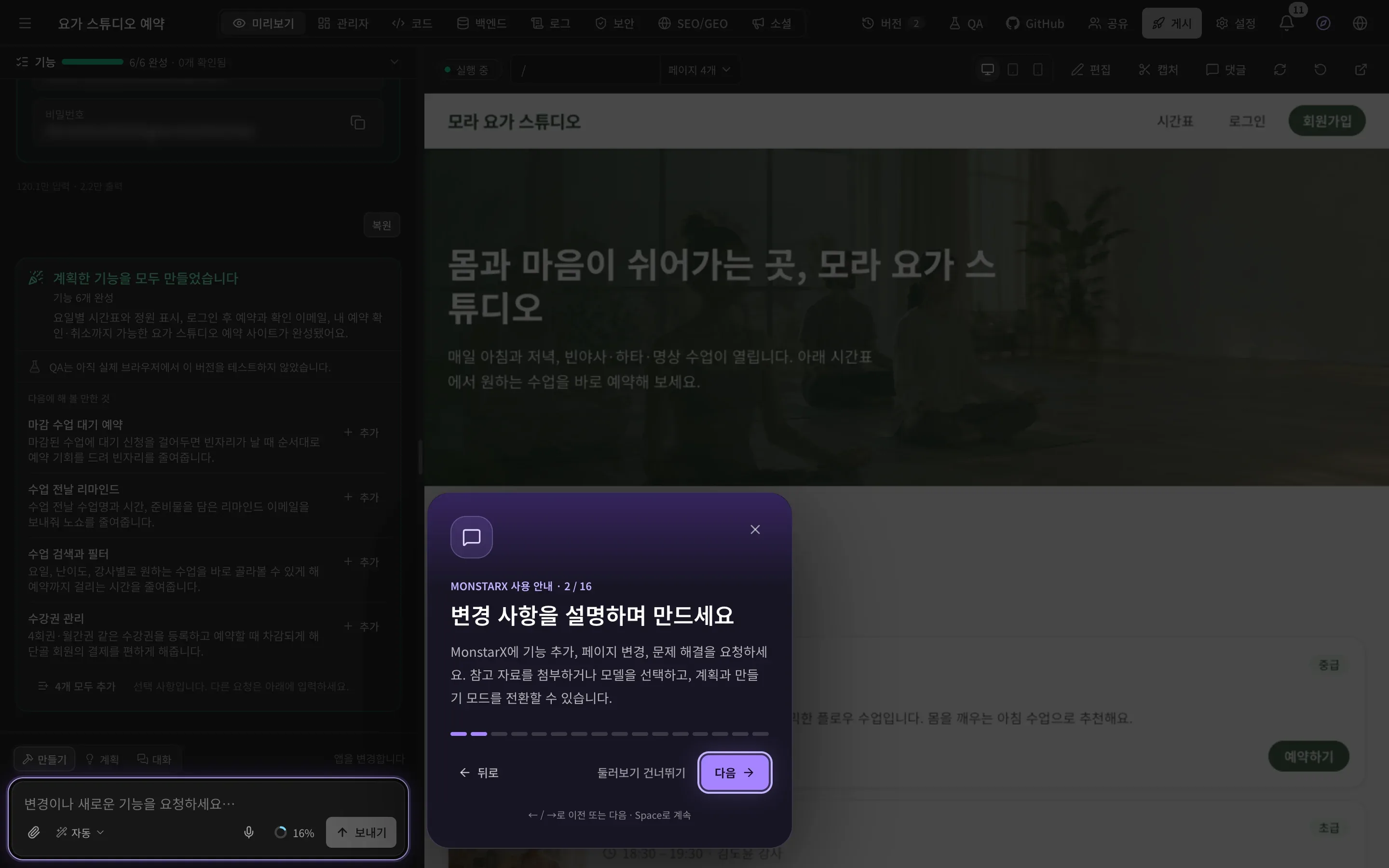Click the 회원가입 sign-up button
This screenshot has height=868, width=1389.
point(1327,121)
